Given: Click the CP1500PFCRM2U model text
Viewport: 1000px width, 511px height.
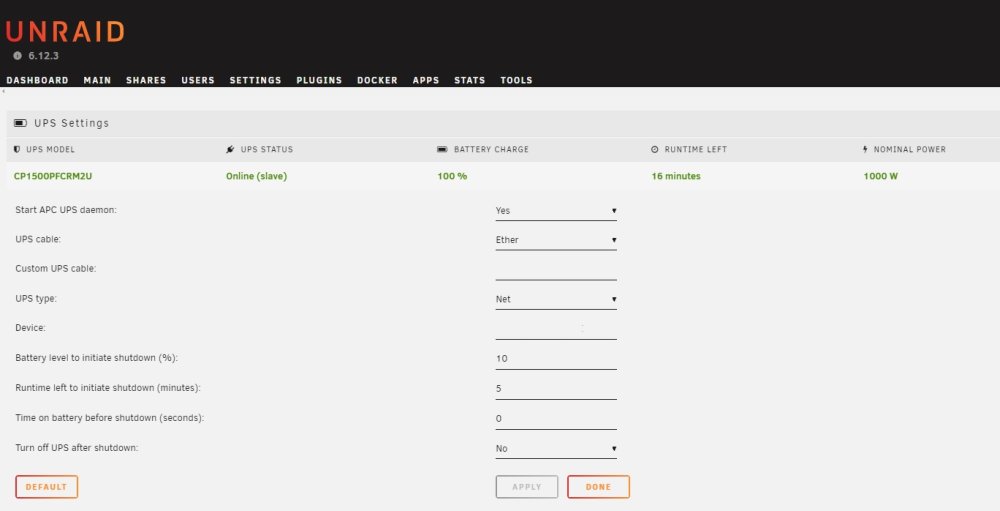Looking at the screenshot, I should [x=53, y=176].
